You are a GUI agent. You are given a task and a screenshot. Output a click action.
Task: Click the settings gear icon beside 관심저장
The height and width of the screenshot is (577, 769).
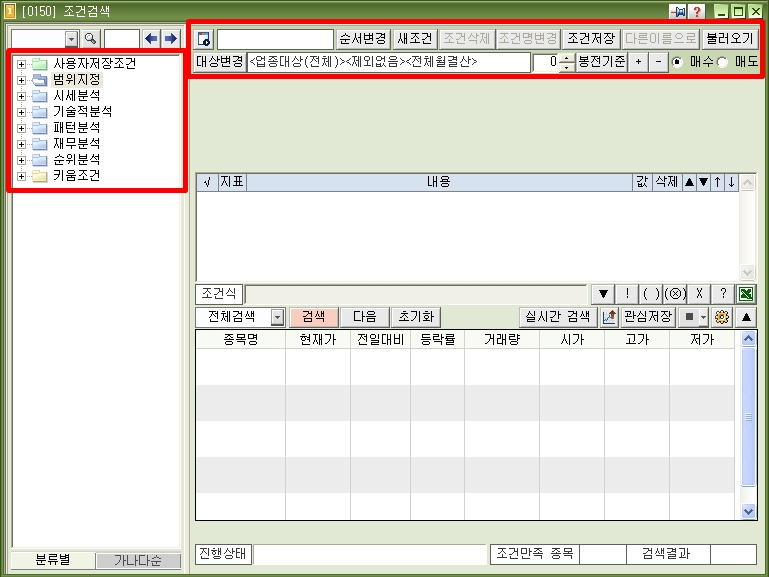tap(722, 317)
